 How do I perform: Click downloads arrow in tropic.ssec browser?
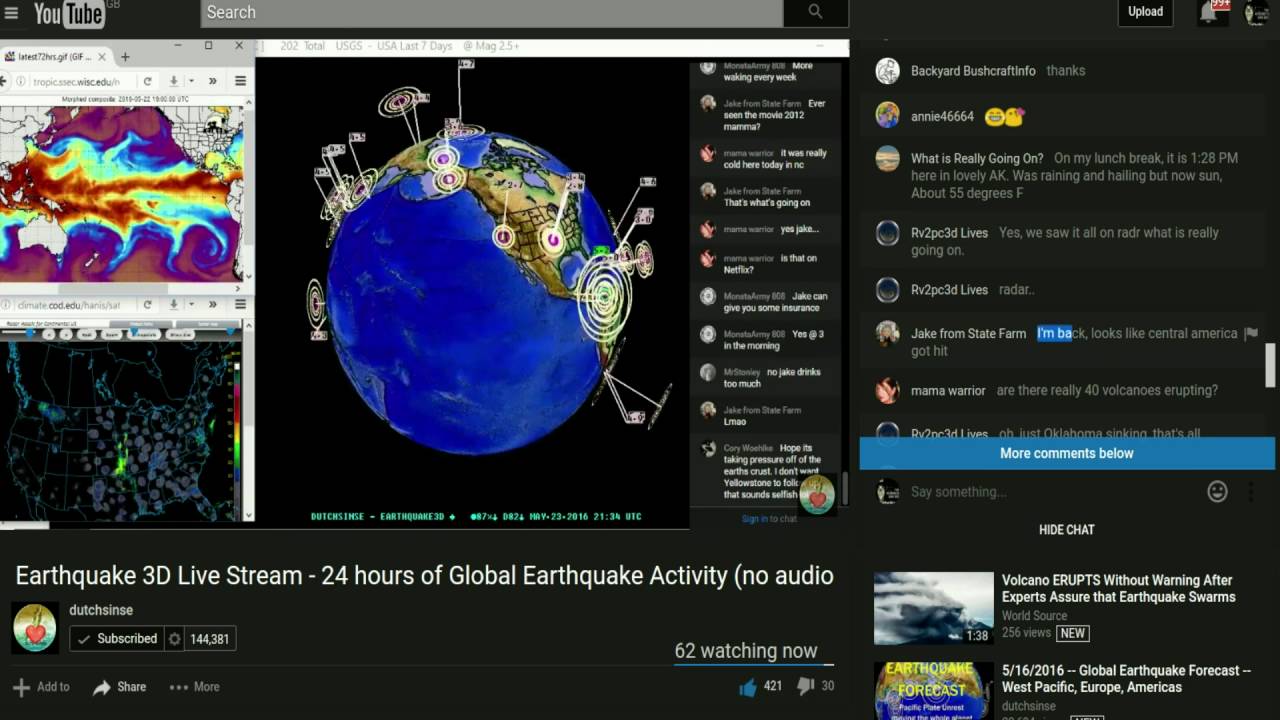[174, 81]
